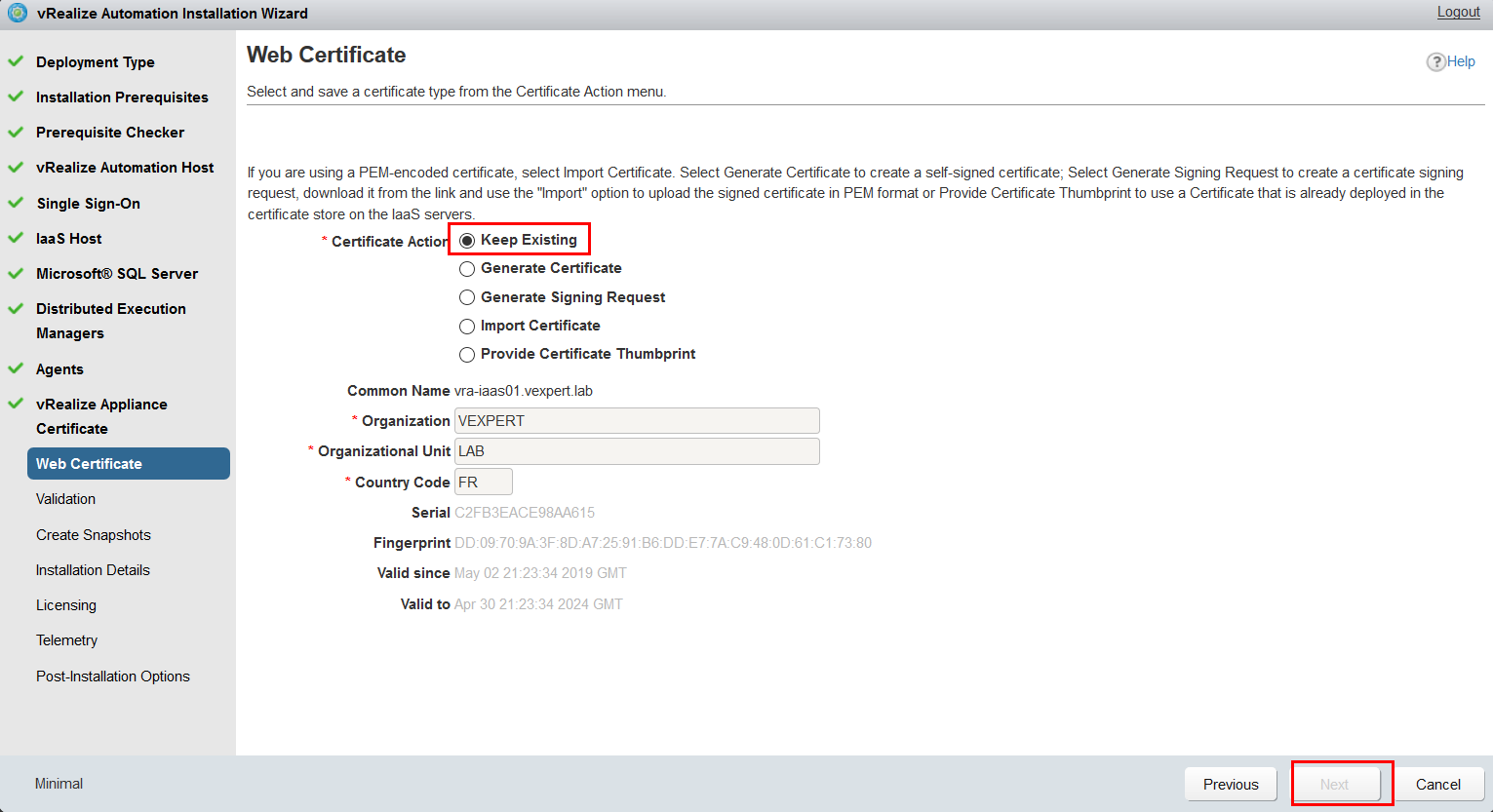Click the Organizational Unit field containing LAB
Screen dimensions: 1493x812
coord(637,451)
